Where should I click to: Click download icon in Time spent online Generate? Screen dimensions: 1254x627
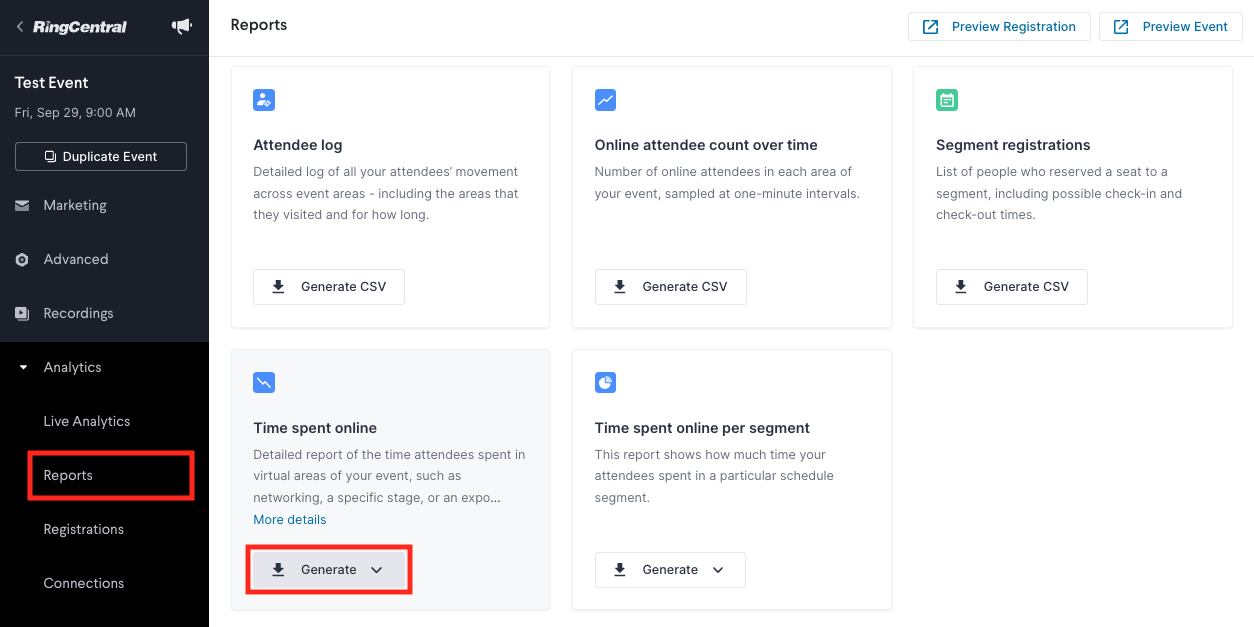coord(278,570)
